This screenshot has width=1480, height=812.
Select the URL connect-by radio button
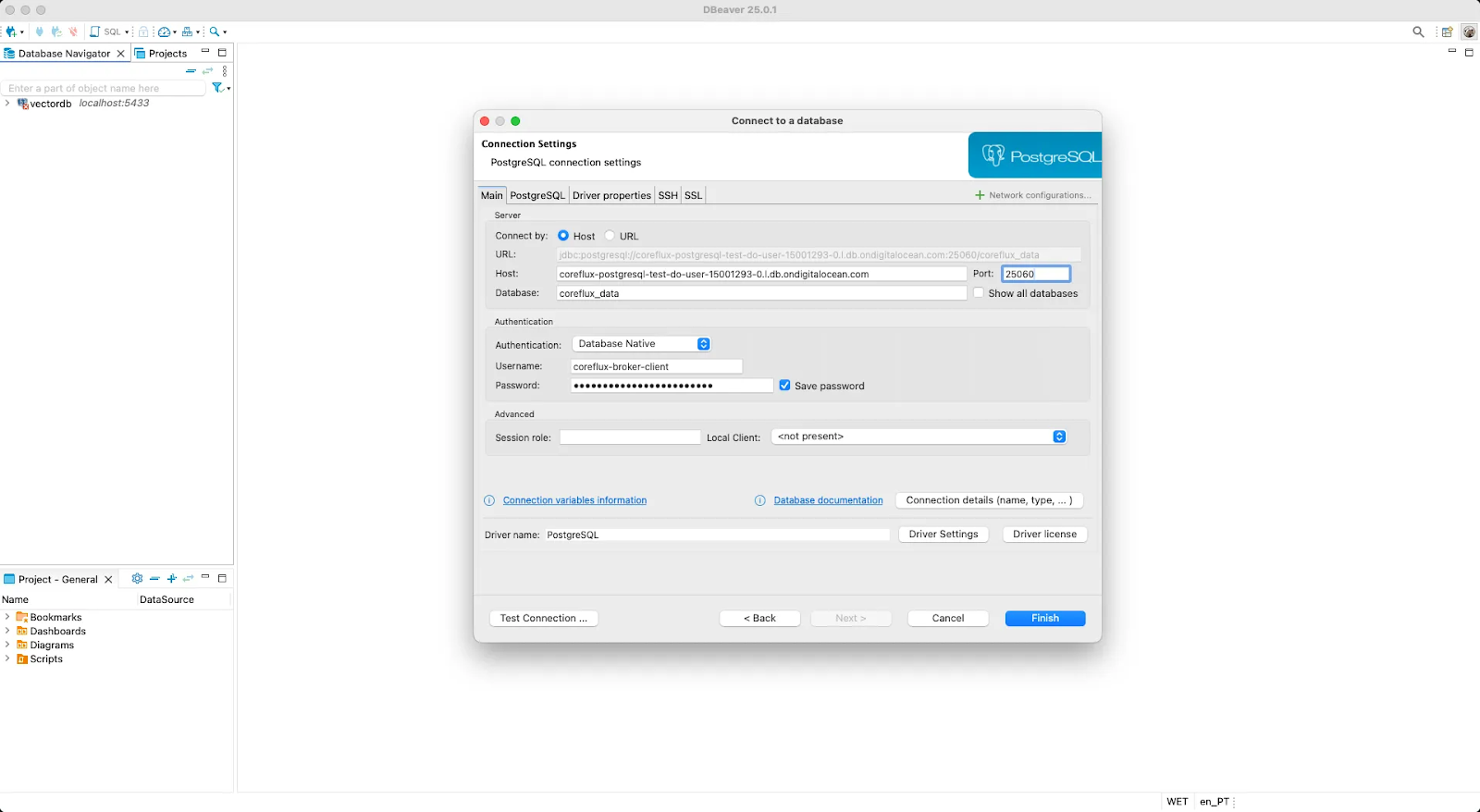[x=610, y=236]
